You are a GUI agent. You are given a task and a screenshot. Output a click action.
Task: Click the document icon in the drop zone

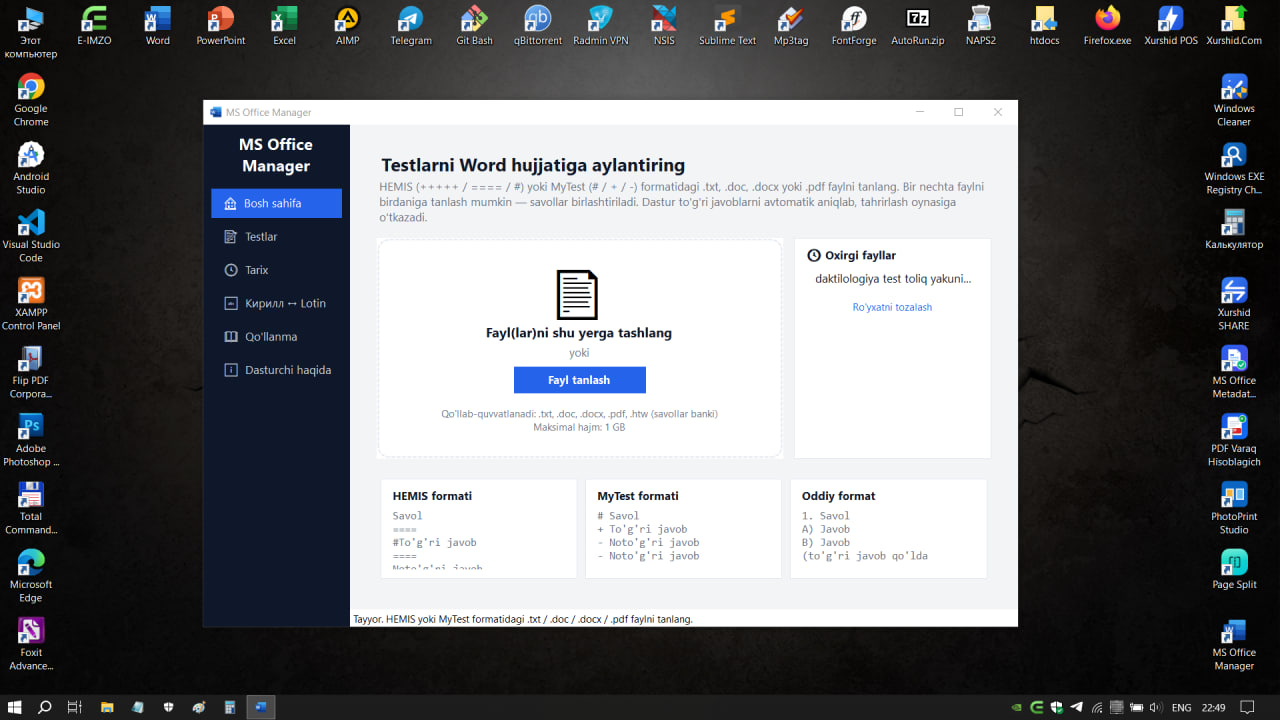pyautogui.click(x=577, y=295)
